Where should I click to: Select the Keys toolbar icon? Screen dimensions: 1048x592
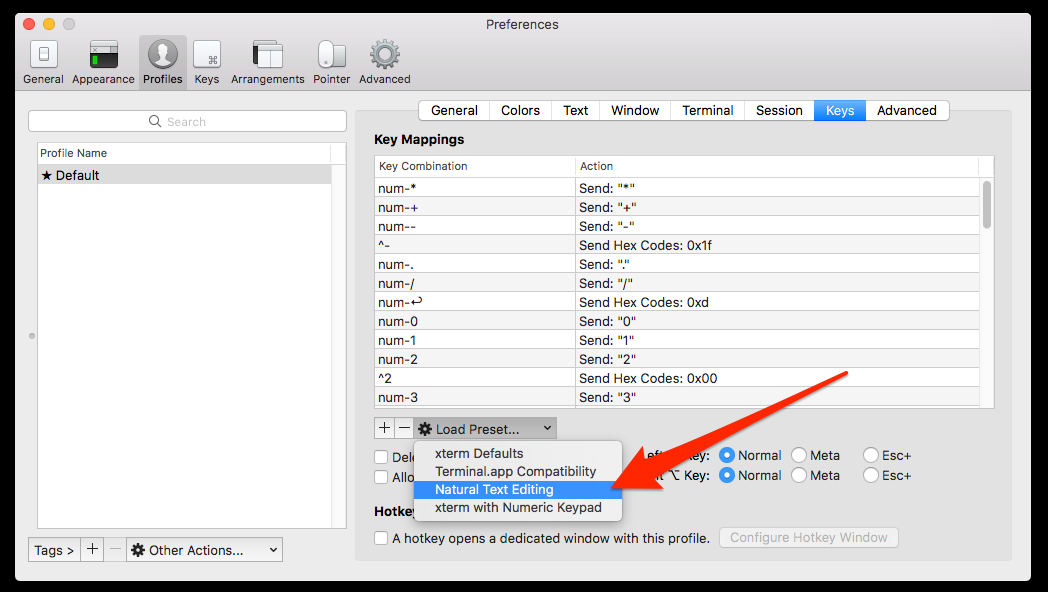click(207, 62)
